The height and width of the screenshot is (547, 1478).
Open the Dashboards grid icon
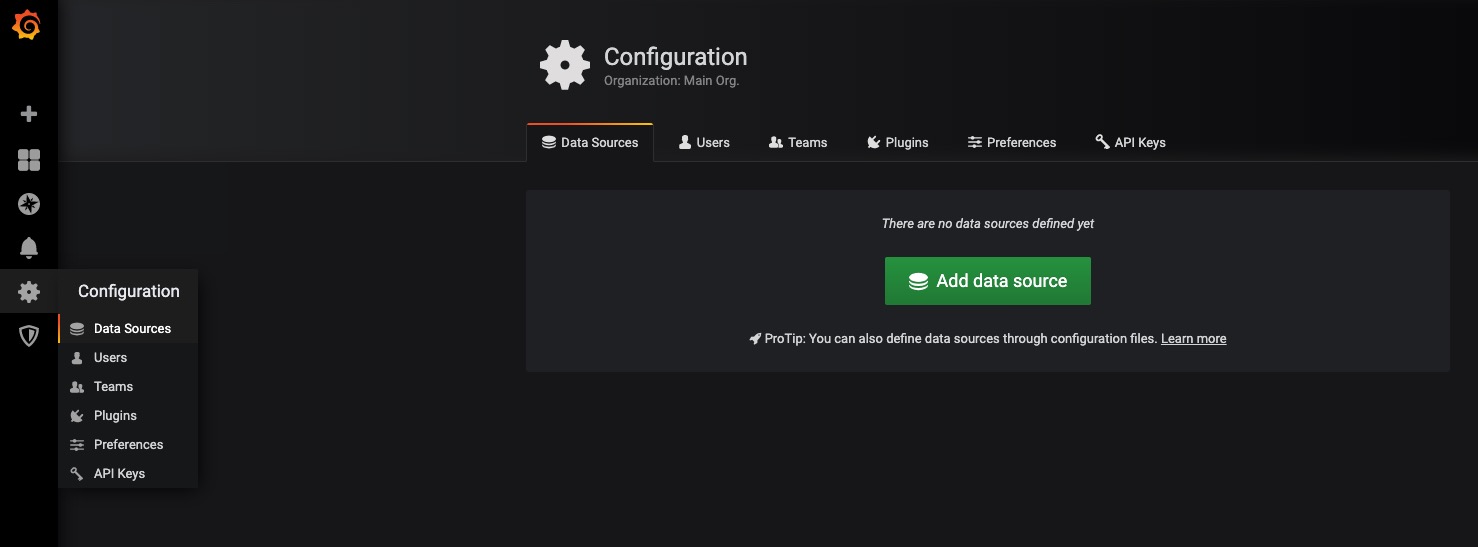point(29,160)
